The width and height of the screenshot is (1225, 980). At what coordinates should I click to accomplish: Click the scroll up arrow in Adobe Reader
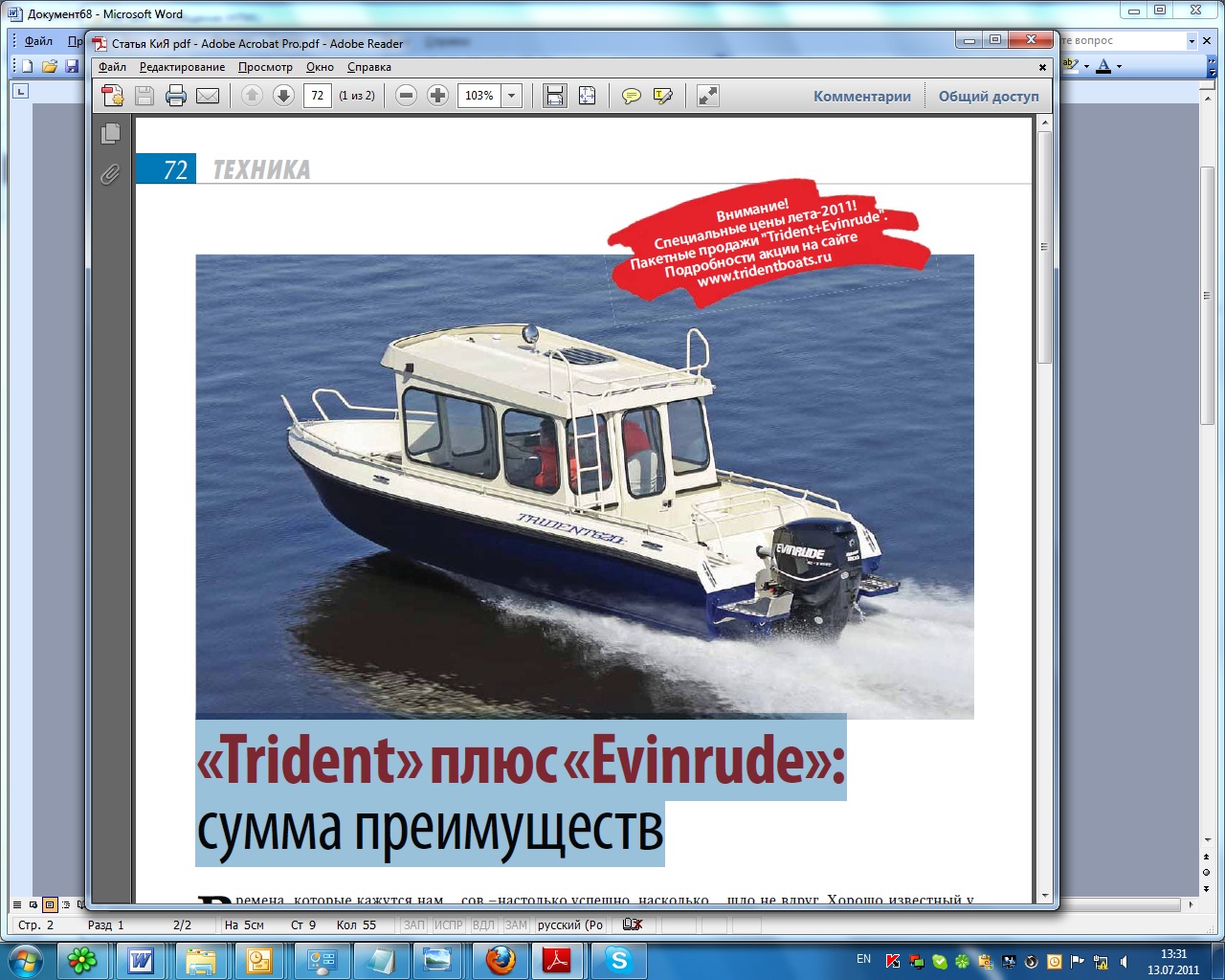coord(1045,123)
